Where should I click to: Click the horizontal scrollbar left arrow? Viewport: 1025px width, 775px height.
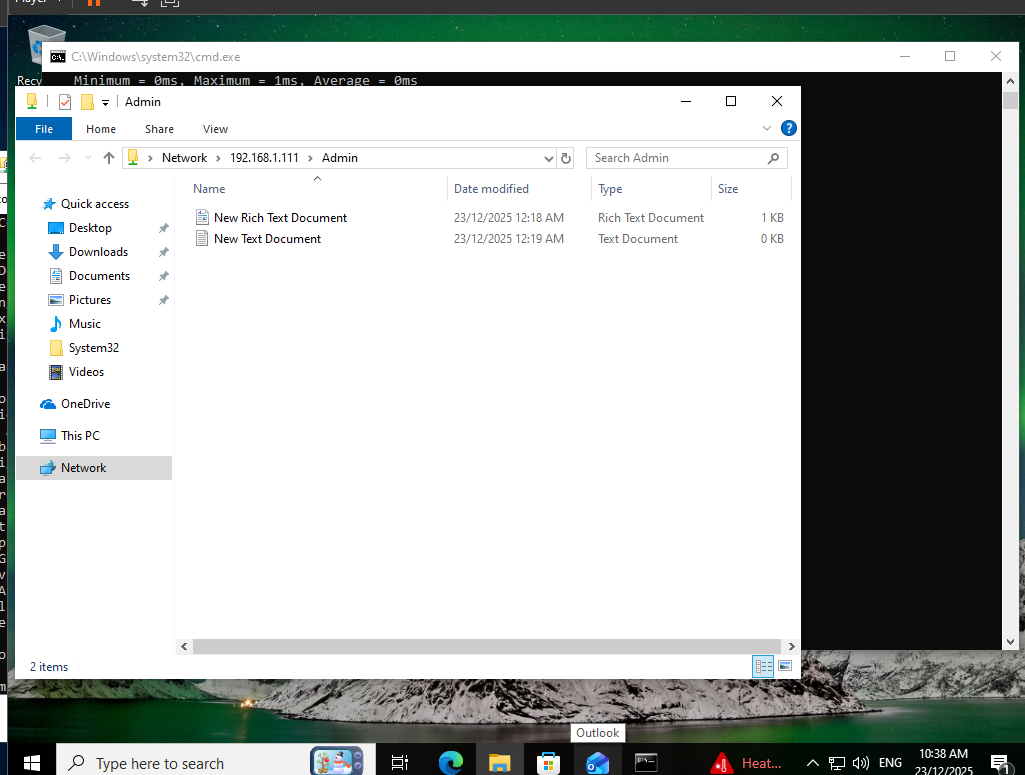click(x=184, y=646)
